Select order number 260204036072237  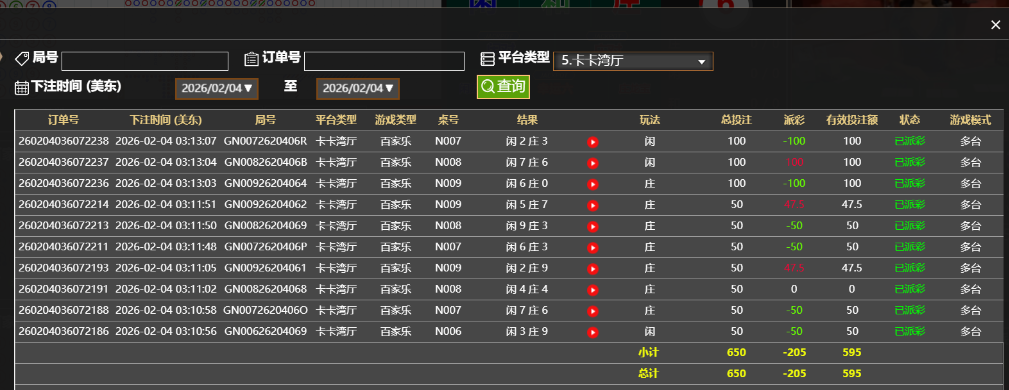tap(64, 162)
